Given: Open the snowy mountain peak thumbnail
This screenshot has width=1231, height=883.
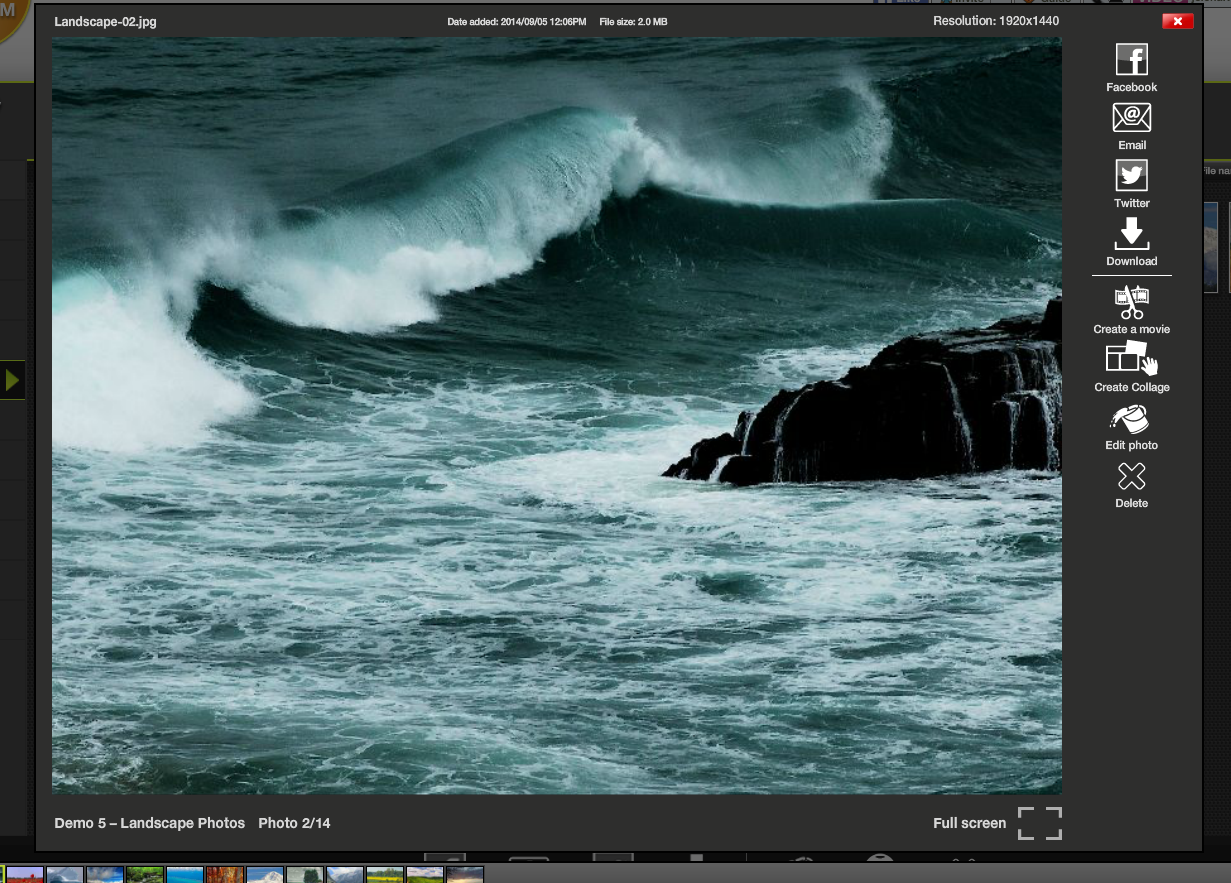Looking at the screenshot, I should click(x=265, y=875).
